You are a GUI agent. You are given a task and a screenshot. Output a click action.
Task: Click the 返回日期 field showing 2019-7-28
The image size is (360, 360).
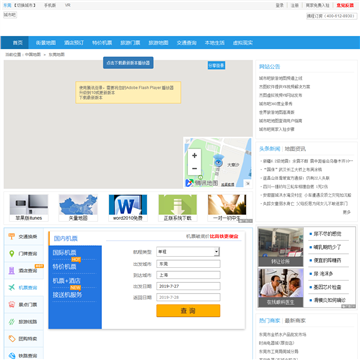click(x=188, y=297)
